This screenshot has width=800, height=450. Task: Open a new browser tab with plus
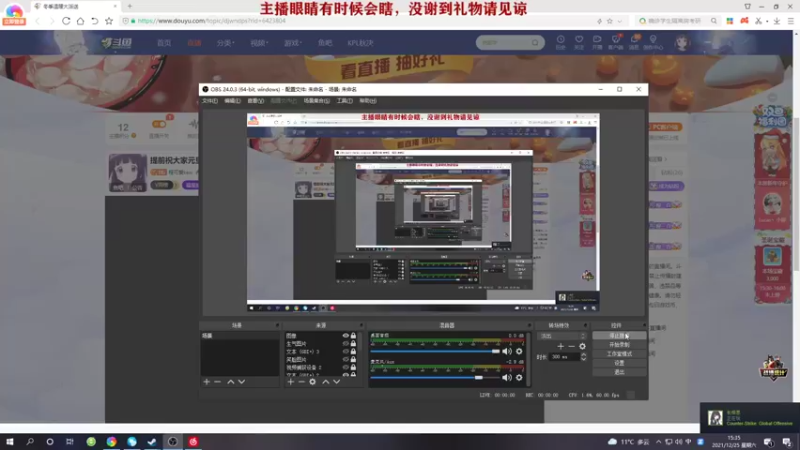coord(130,6)
